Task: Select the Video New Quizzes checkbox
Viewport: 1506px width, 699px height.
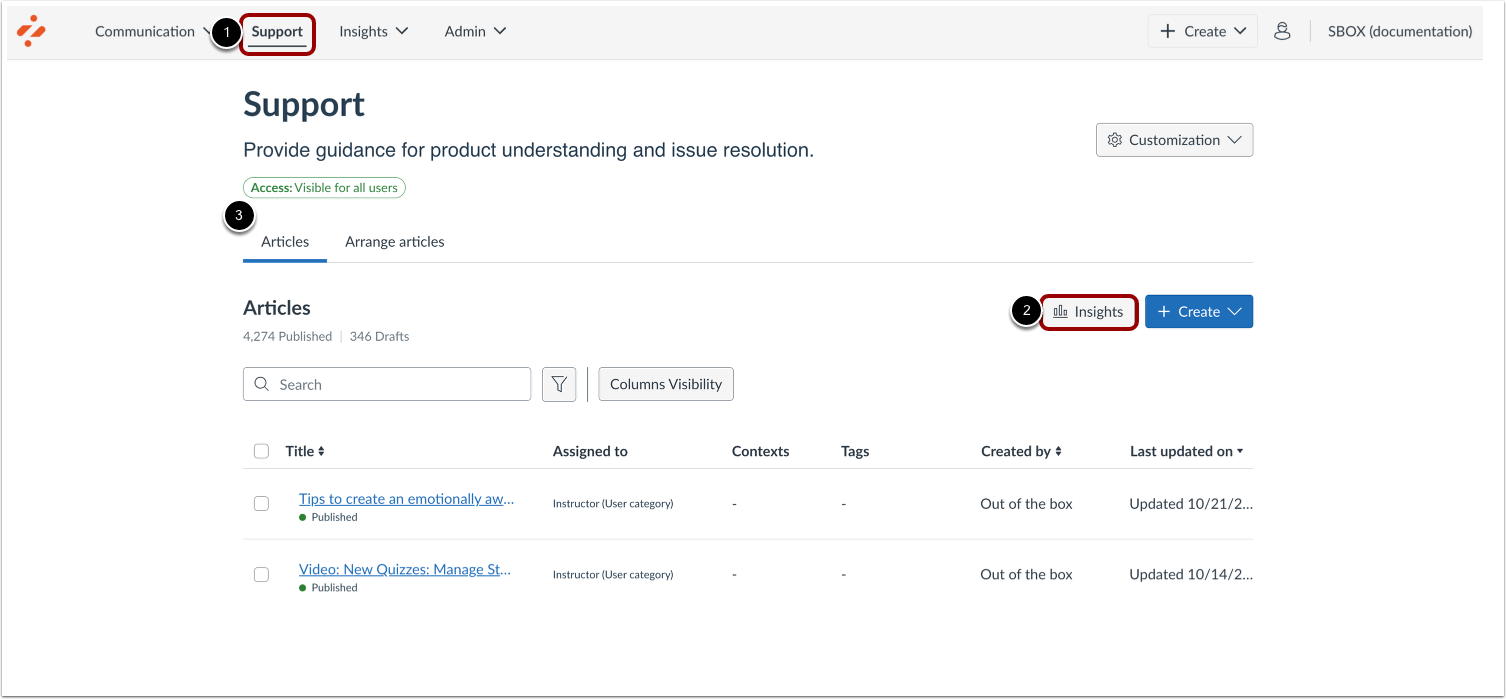Action: point(261,574)
